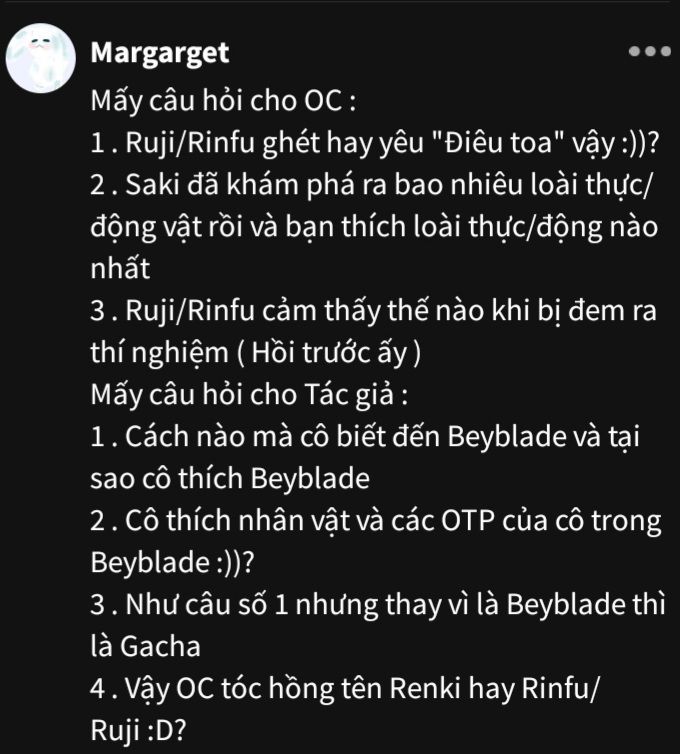680x754 pixels.
Task: Open the three-dot options menu on the comment
Action: point(650,51)
